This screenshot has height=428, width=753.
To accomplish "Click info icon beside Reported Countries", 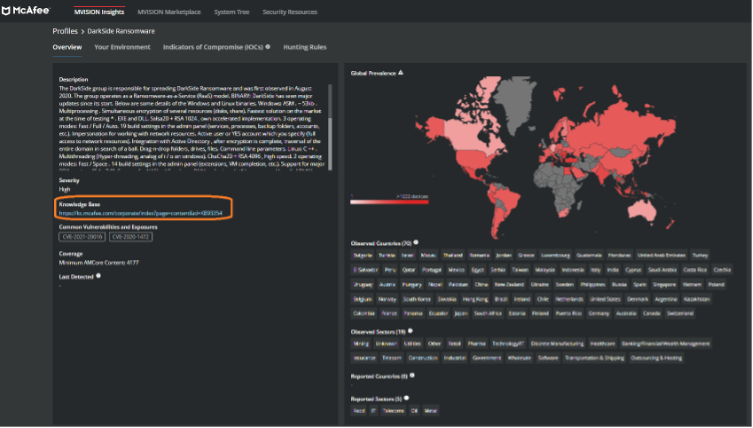I will (x=412, y=376).
